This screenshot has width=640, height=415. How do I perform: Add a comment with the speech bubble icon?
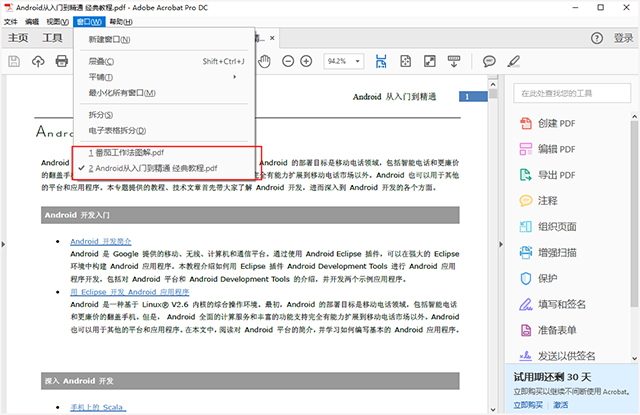coord(489,62)
